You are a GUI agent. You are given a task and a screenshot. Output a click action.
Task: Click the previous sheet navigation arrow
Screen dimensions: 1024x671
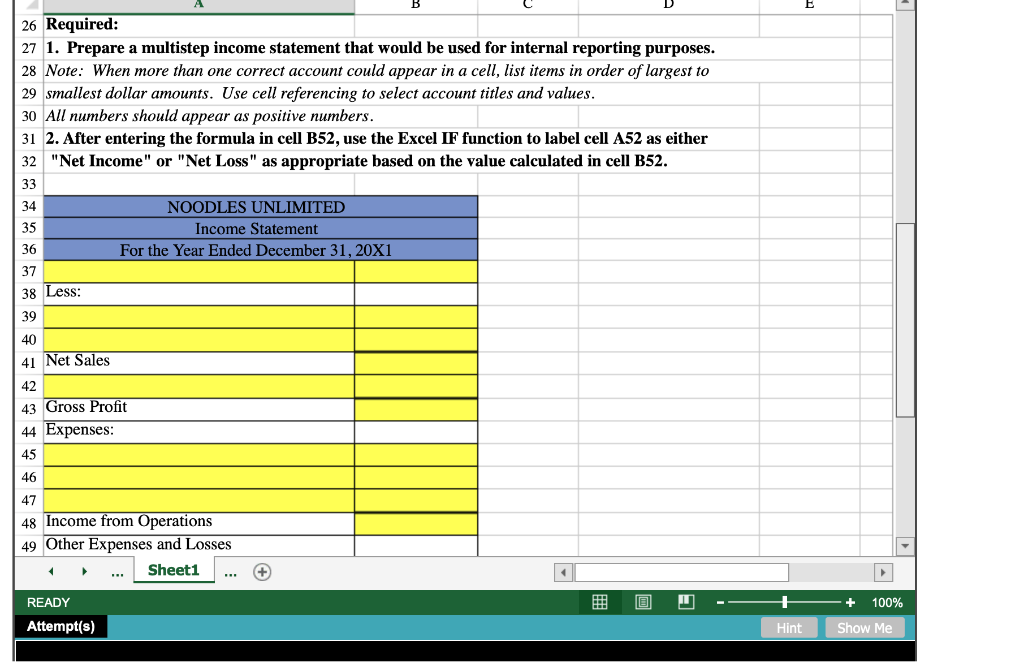(x=51, y=570)
